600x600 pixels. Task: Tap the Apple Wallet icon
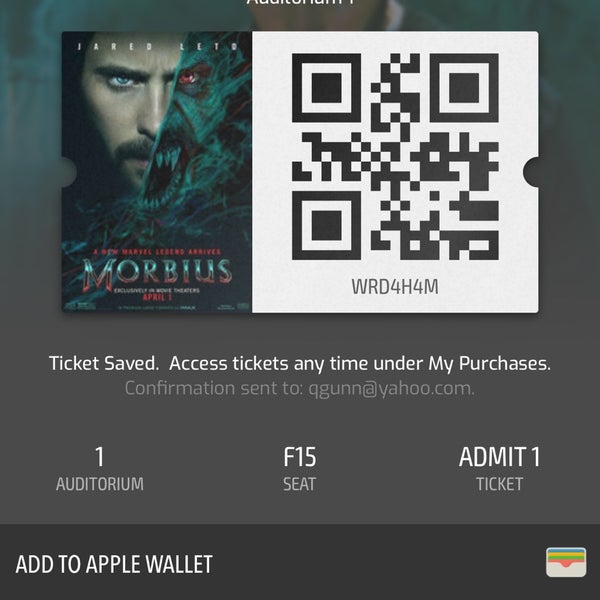pyautogui.click(x=566, y=562)
